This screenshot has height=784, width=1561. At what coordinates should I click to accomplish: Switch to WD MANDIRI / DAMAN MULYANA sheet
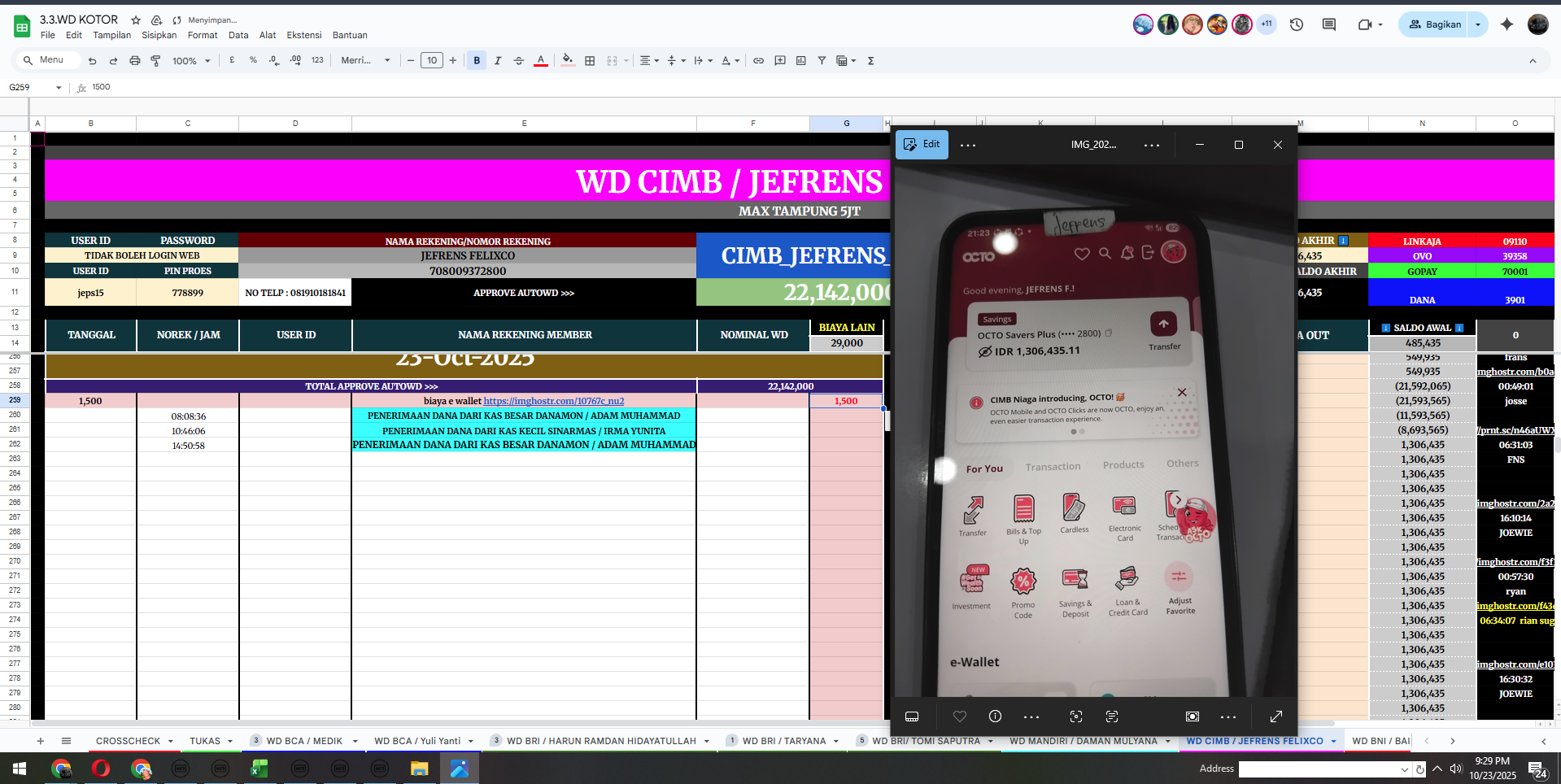click(1083, 741)
